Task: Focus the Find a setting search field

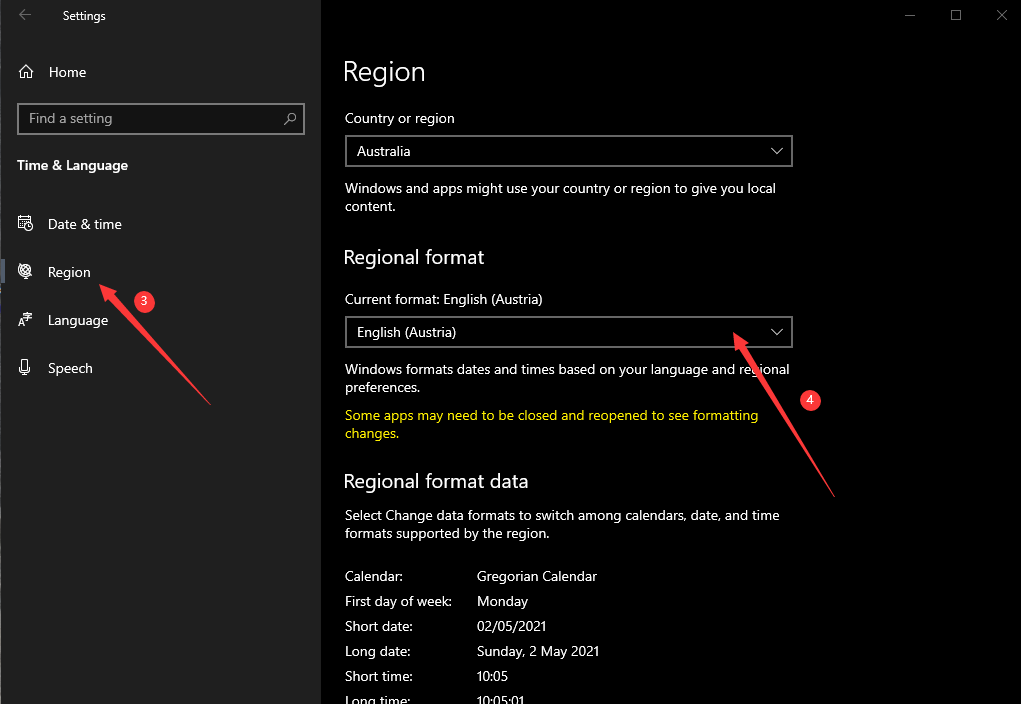Action: (150, 118)
